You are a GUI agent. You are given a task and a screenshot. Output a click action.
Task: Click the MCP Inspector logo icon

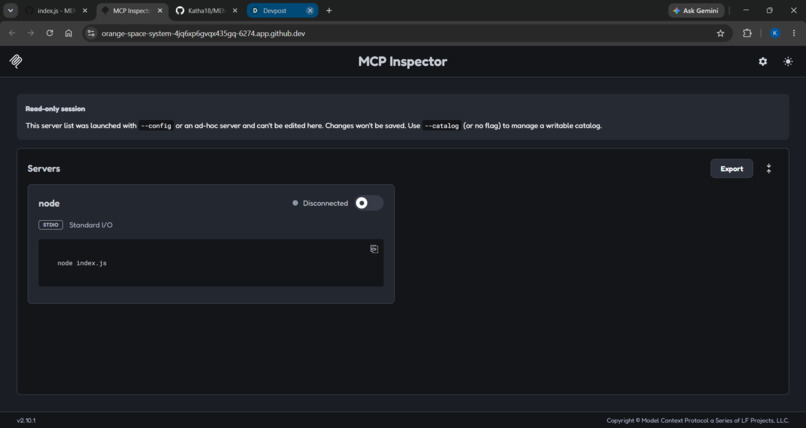click(x=16, y=61)
